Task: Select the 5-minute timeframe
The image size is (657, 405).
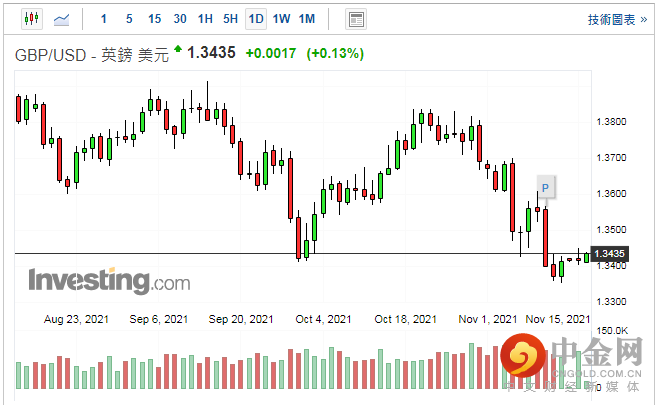Action: pyautogui.click(x=128, y=19)
